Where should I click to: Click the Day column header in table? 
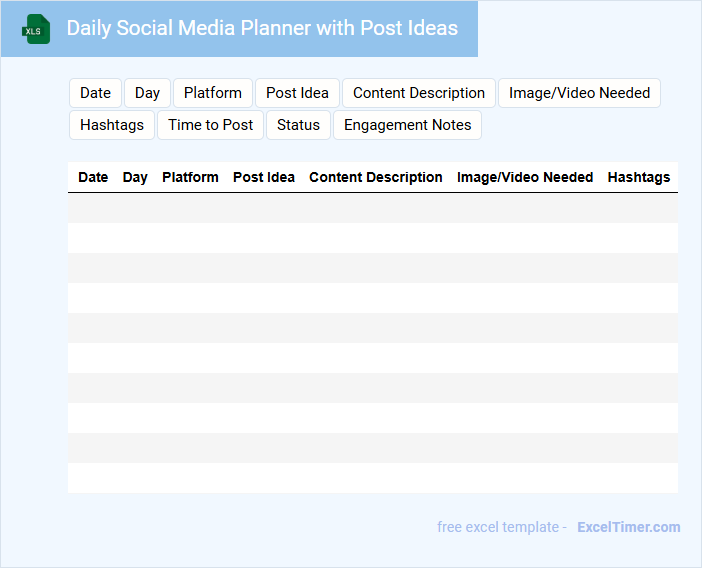[x=135, y=177]
